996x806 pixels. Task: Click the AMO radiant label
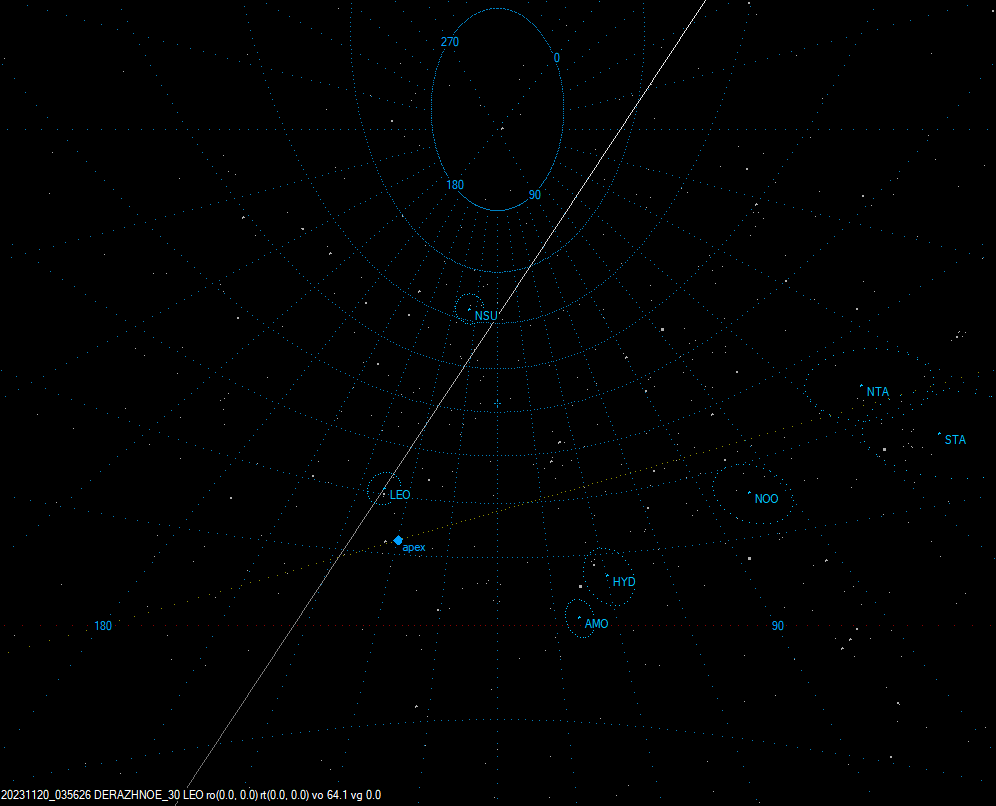[x=596, y=624]
